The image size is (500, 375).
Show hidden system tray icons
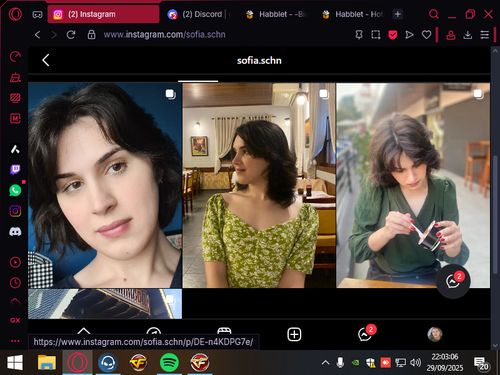pyautogui.click(x=326, y=362)
